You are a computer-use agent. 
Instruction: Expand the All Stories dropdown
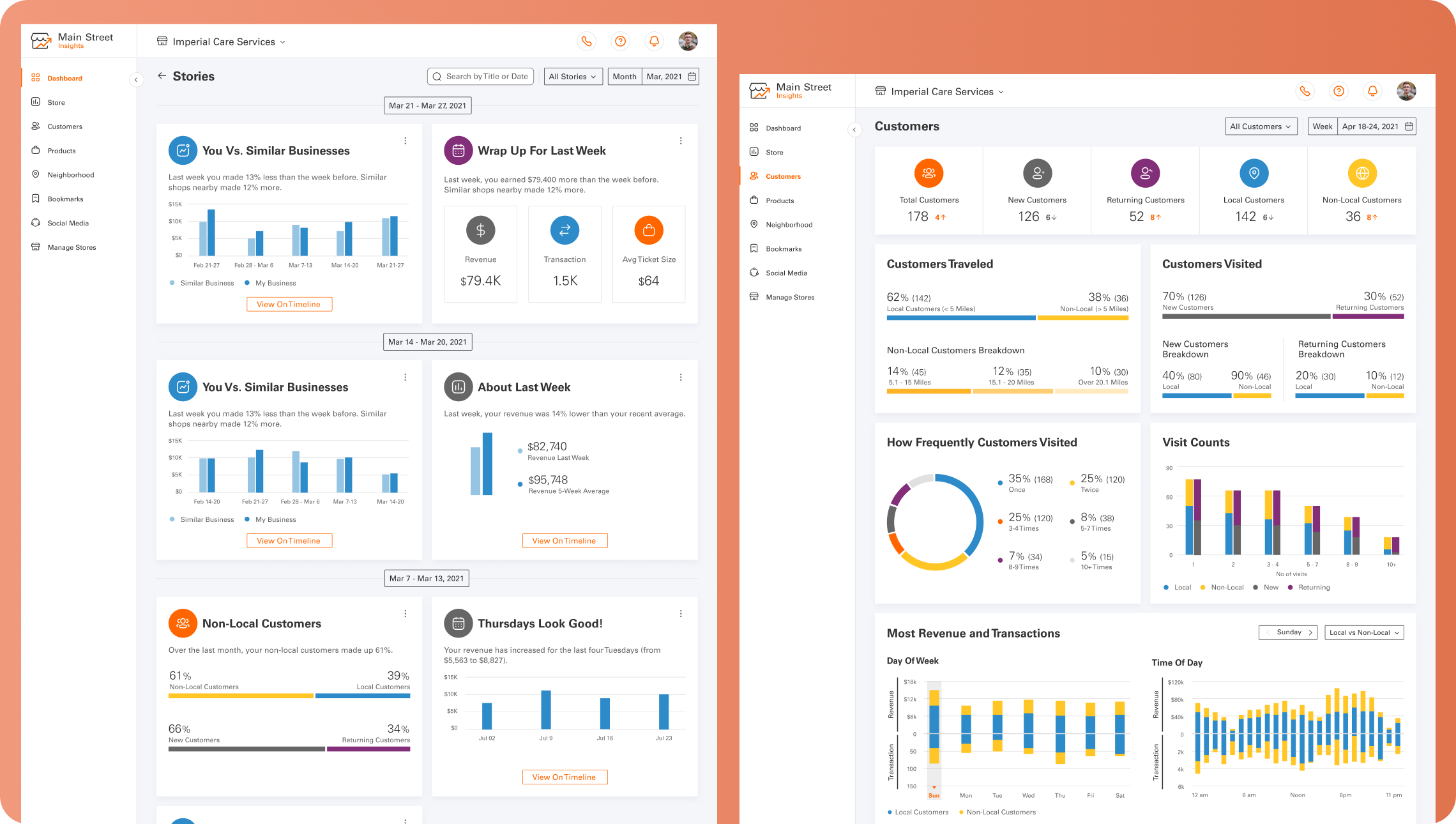click(x=573, y=77)
